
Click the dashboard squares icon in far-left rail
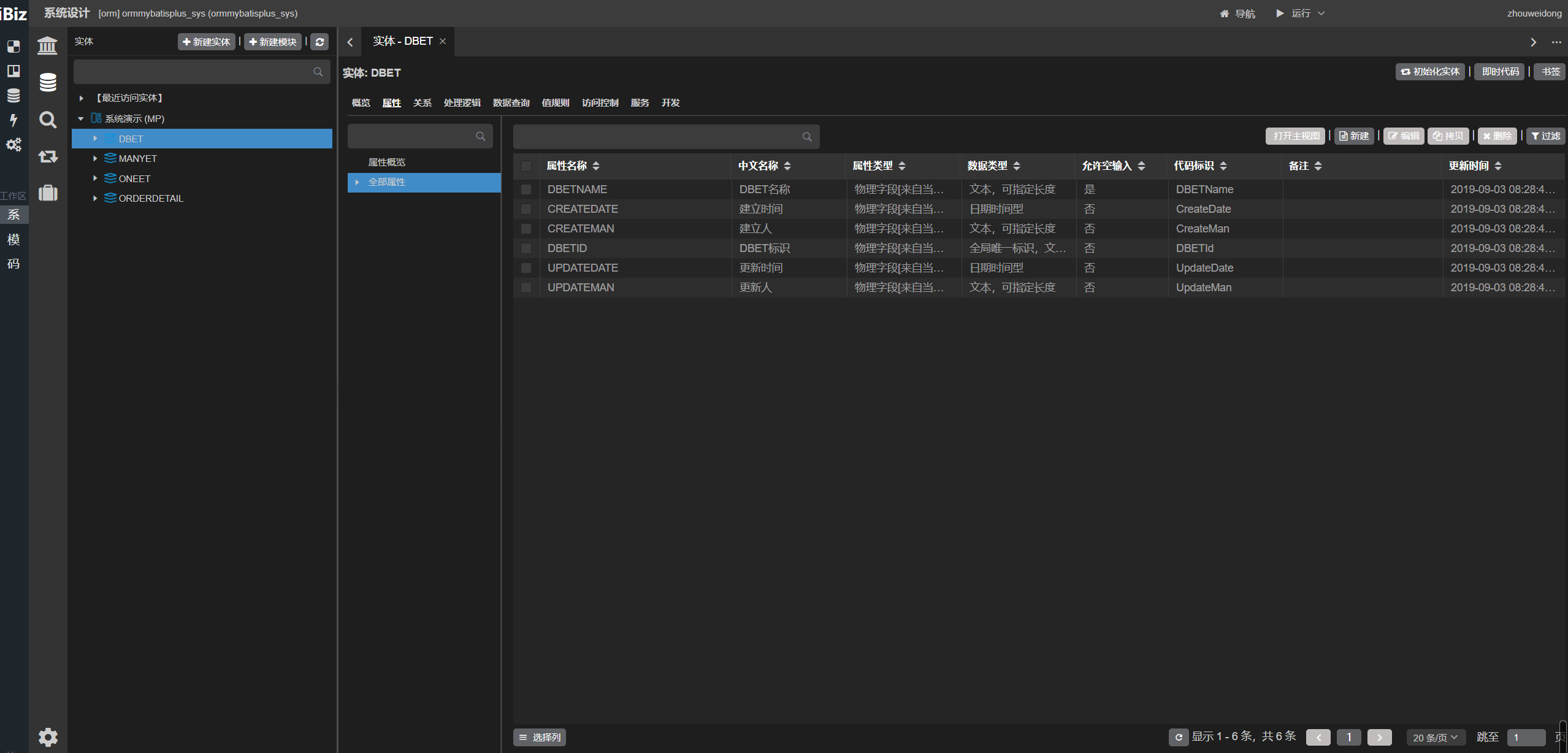tap(13, 47)
